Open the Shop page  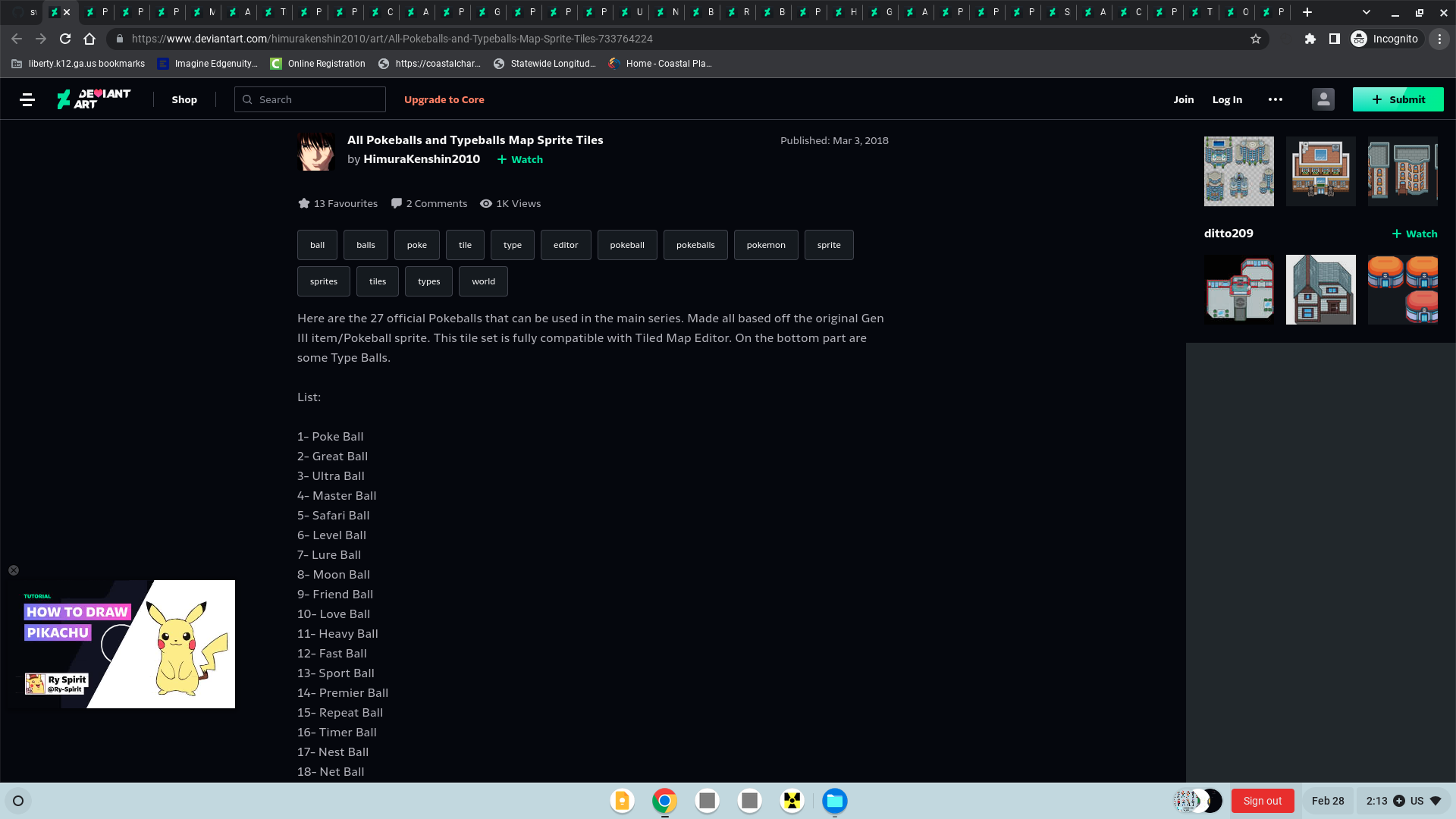[184, 99]
